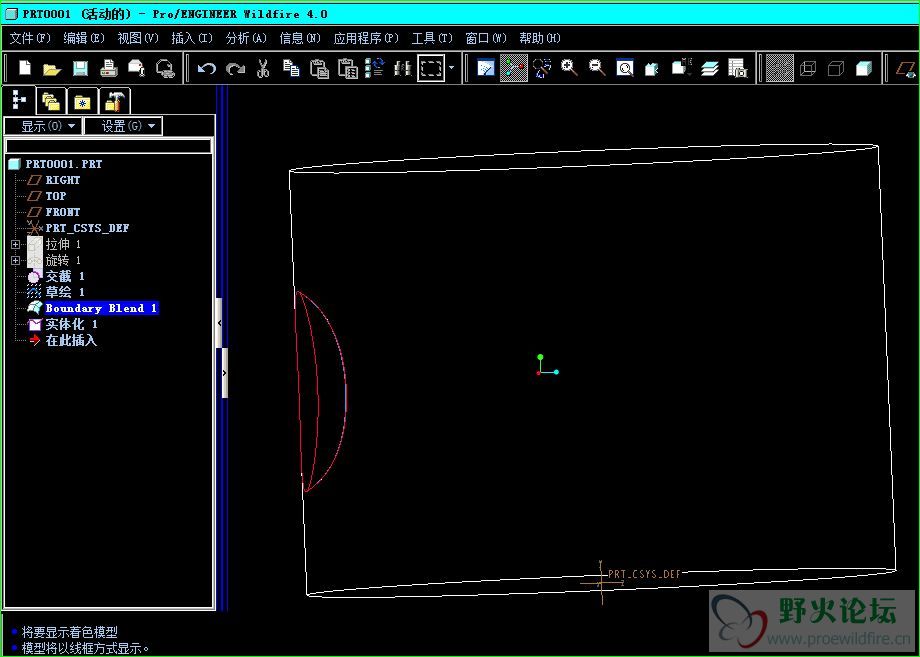Expand the 旋转 1 feature
920x657 pixels.
pos(15,260)
